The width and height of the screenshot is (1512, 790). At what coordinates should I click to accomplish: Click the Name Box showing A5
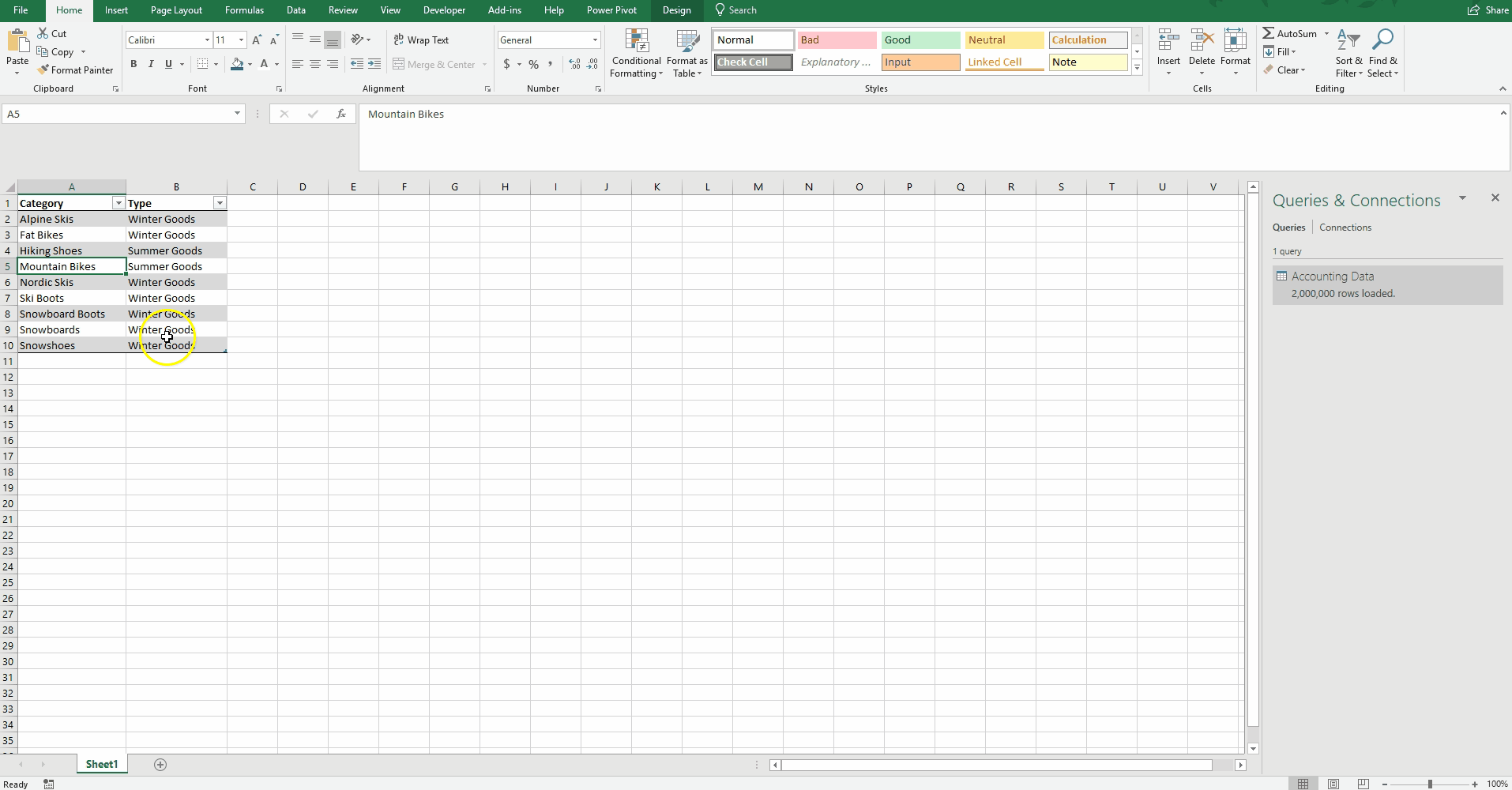pyautogui.click(x=117, y=115)
